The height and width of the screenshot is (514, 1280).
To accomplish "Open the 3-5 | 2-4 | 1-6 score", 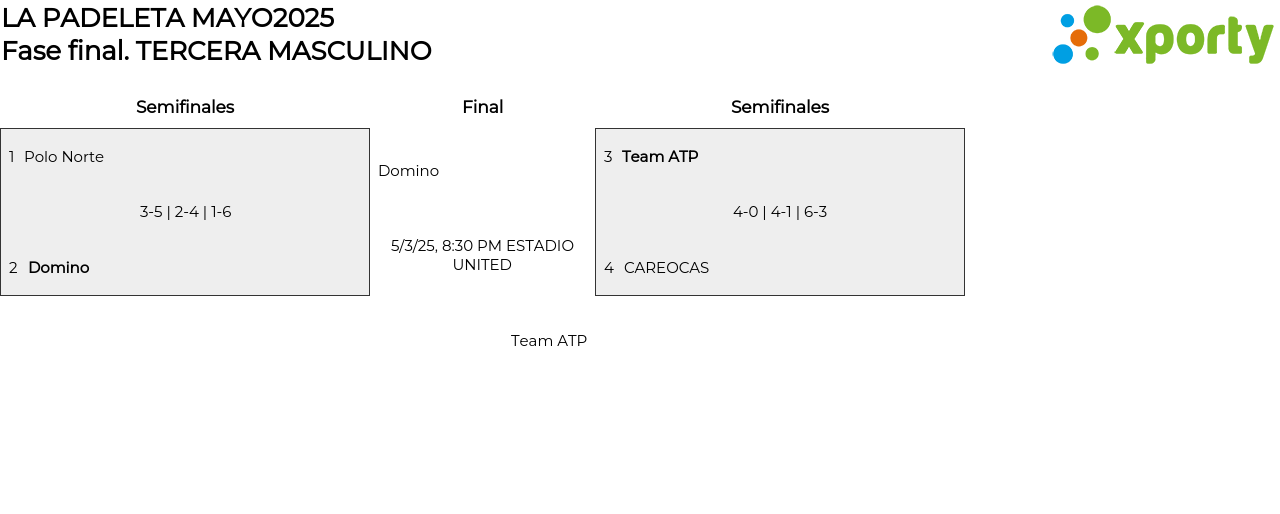I will 186,212.
